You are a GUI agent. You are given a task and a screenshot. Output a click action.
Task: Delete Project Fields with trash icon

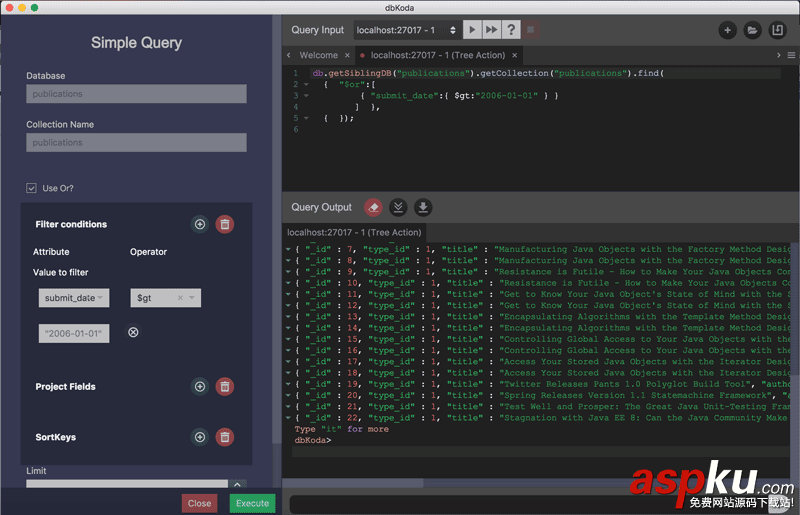(225, 386)
